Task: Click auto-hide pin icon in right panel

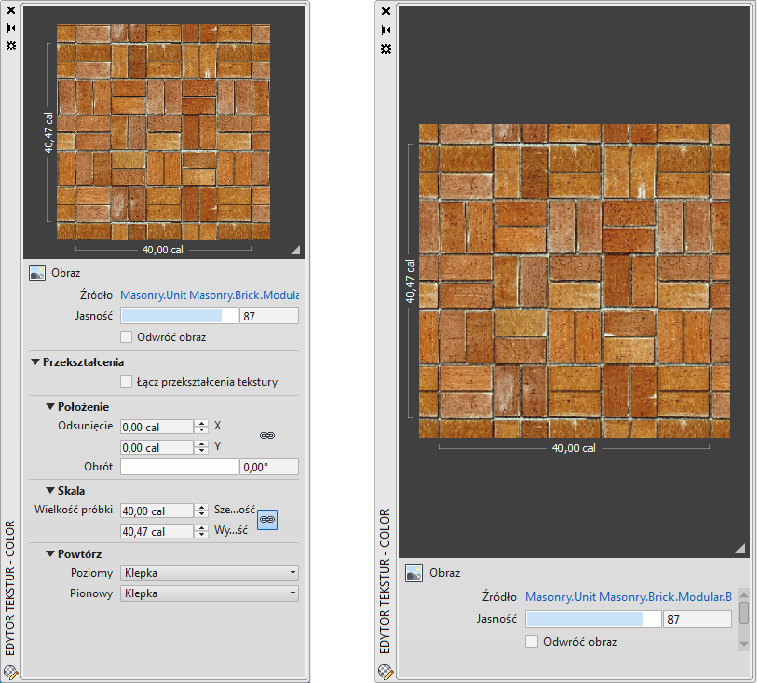Action: (386, 29)
